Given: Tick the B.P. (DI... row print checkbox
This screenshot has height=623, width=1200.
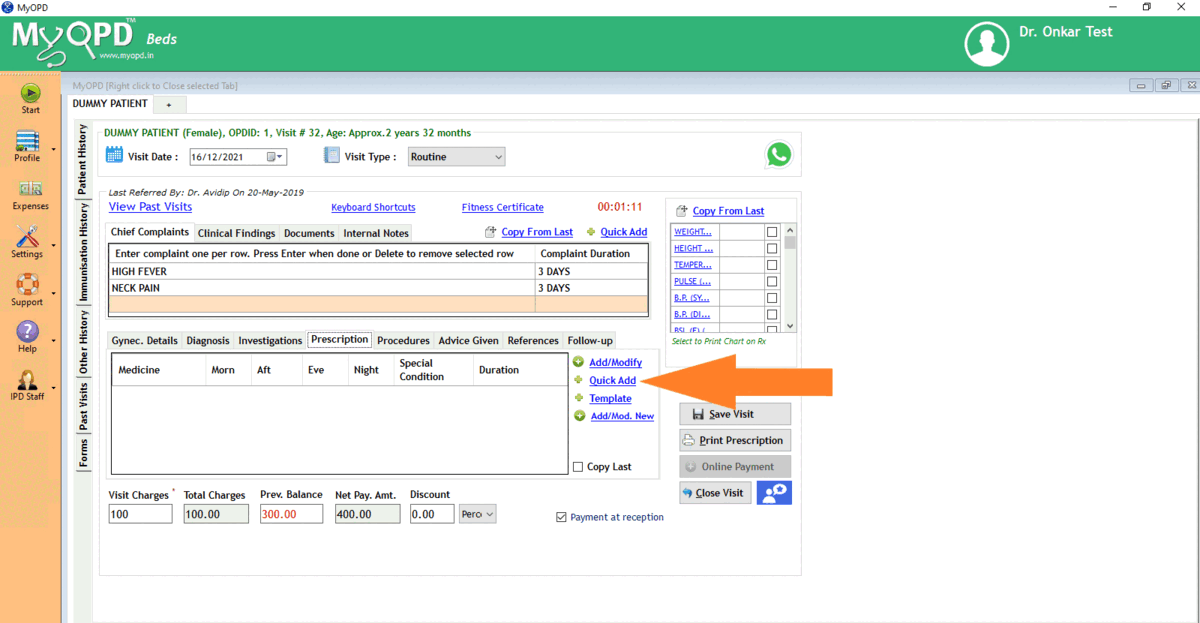Looking at the screenshot, I should pyautogui.click(x=771, y=314).
